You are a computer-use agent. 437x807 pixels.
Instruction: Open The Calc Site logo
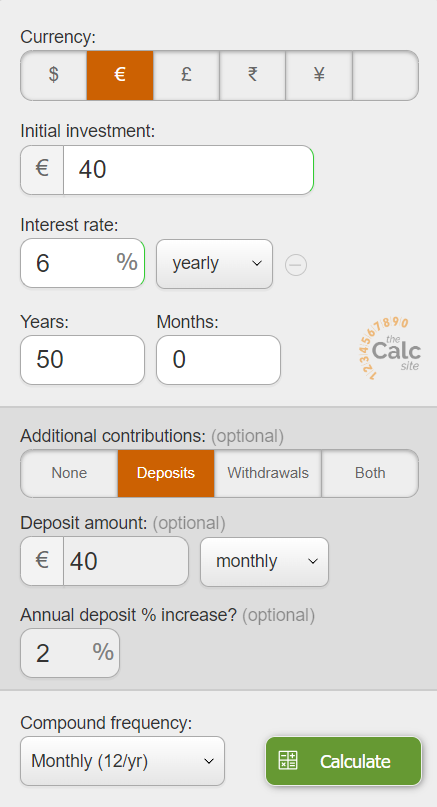click(390, 348)
